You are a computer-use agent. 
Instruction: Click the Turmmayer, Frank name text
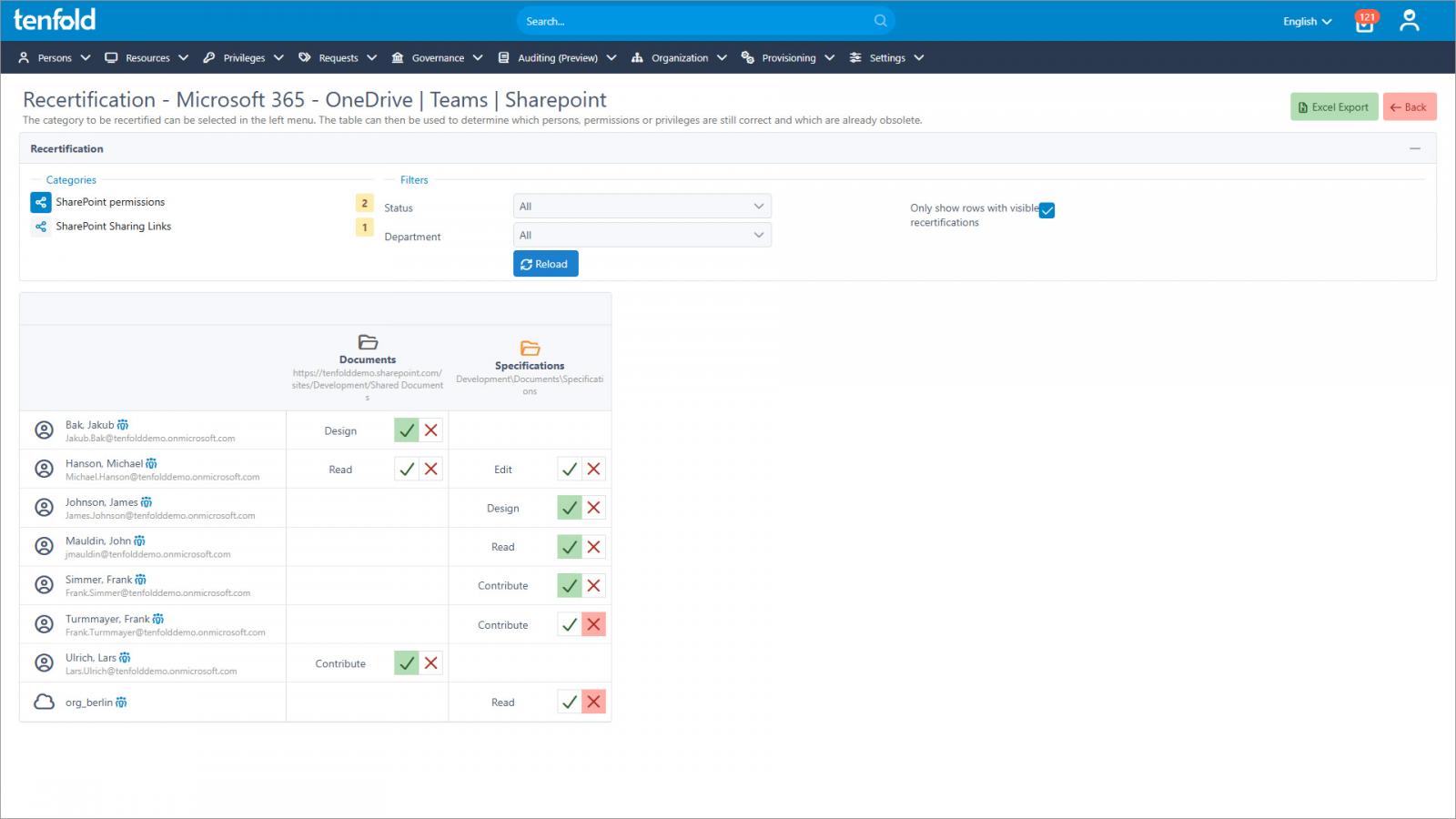click(x=107, y=619)
